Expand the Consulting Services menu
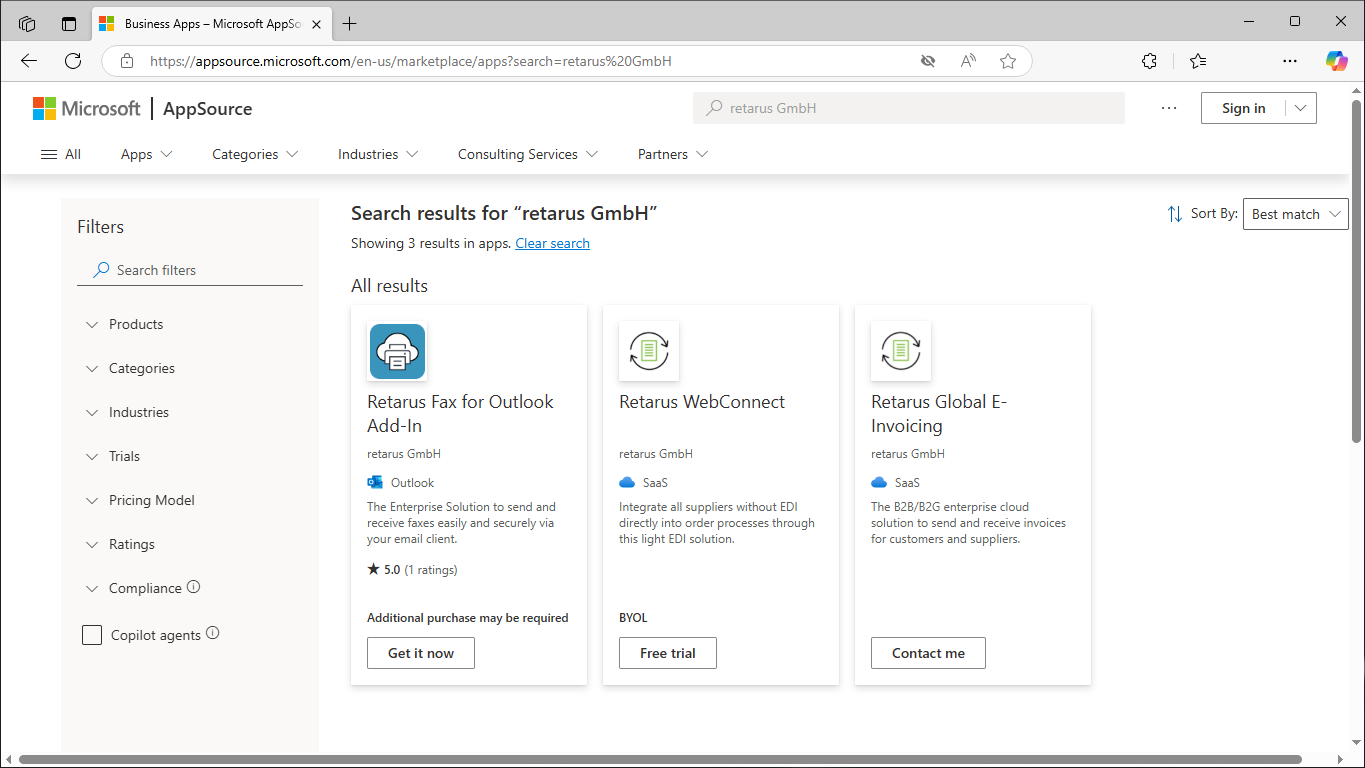 [x=528, y=154]
